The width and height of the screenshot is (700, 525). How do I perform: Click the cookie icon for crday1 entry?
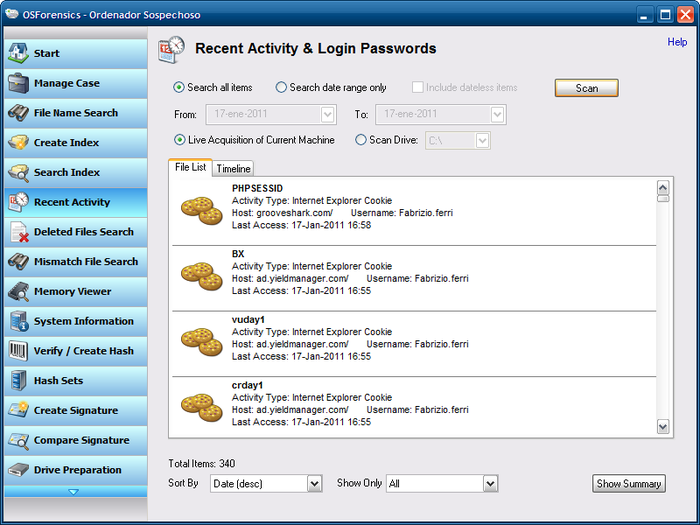click(201, 408)
